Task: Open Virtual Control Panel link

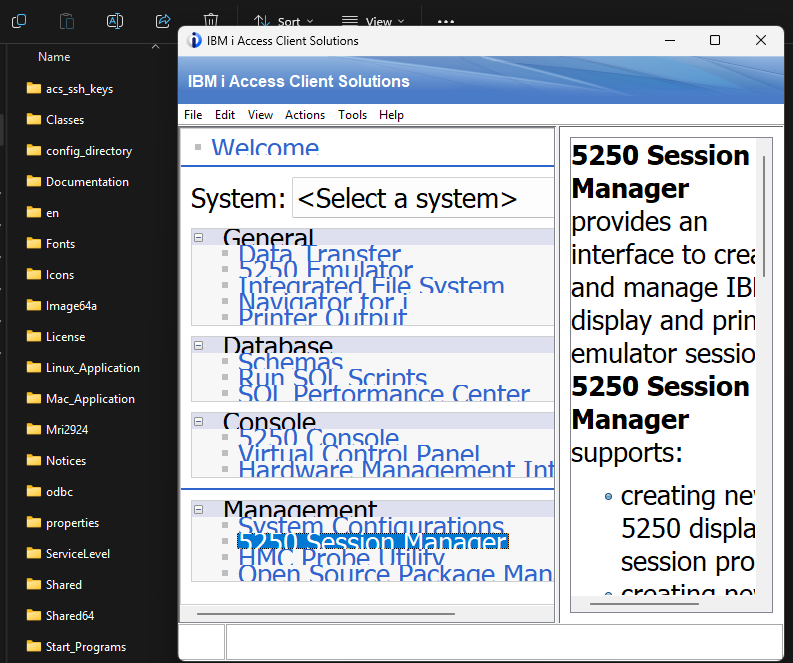Action: (x=359, y=454)
